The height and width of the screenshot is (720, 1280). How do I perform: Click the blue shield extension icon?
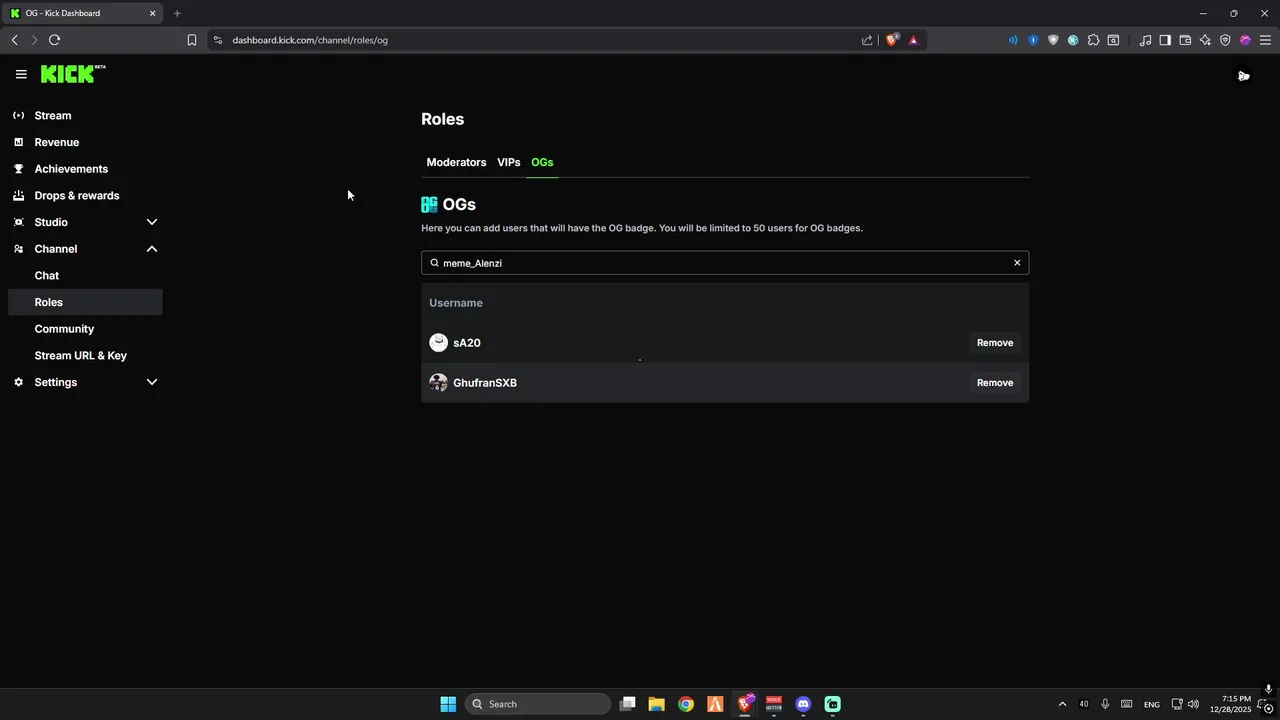coord(1033,40)
